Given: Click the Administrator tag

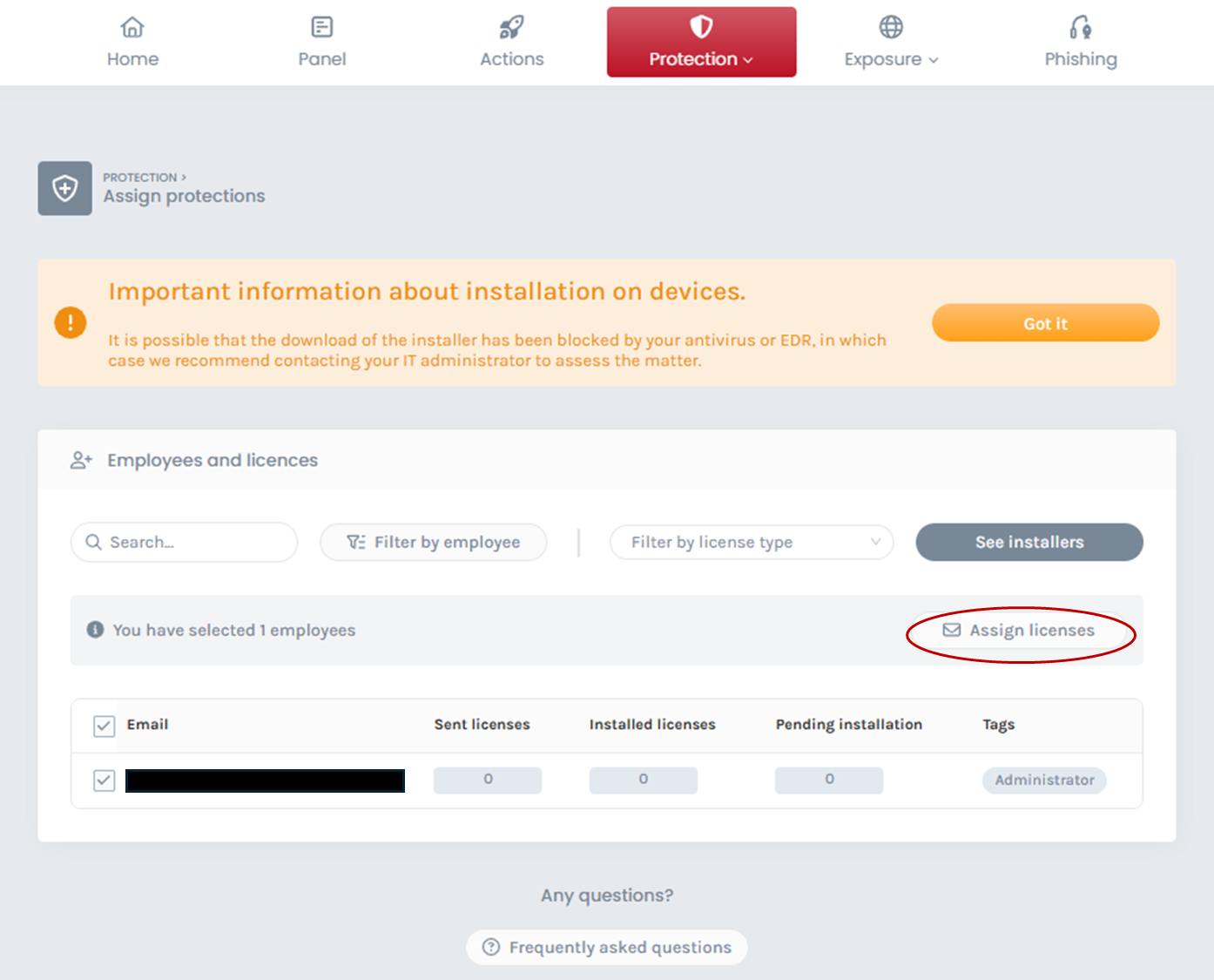Looking at the screenshot, I should pos(1044,781).
